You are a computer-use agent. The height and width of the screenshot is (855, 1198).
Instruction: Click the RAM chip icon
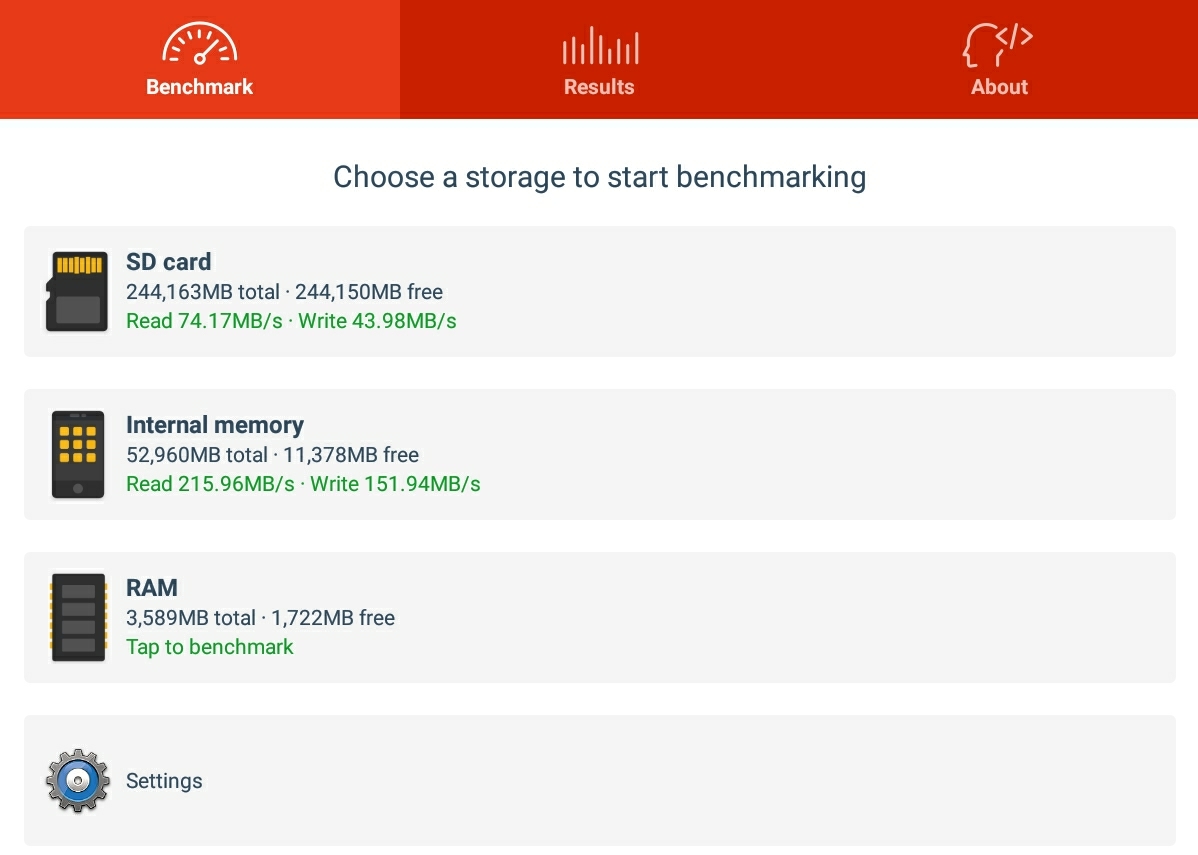click(x=77, y=617)
